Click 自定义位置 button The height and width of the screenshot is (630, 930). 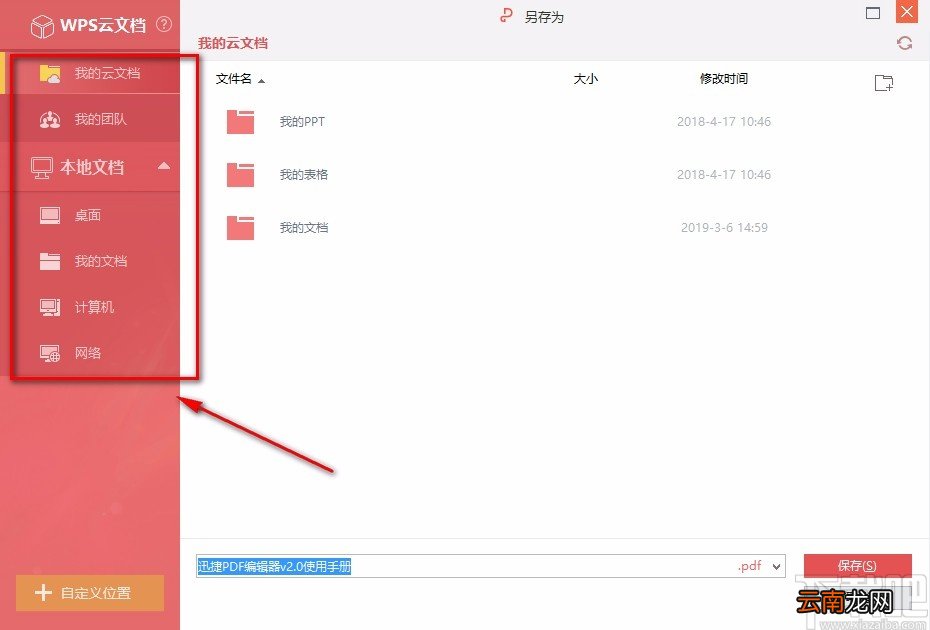(x=90, y=593)
